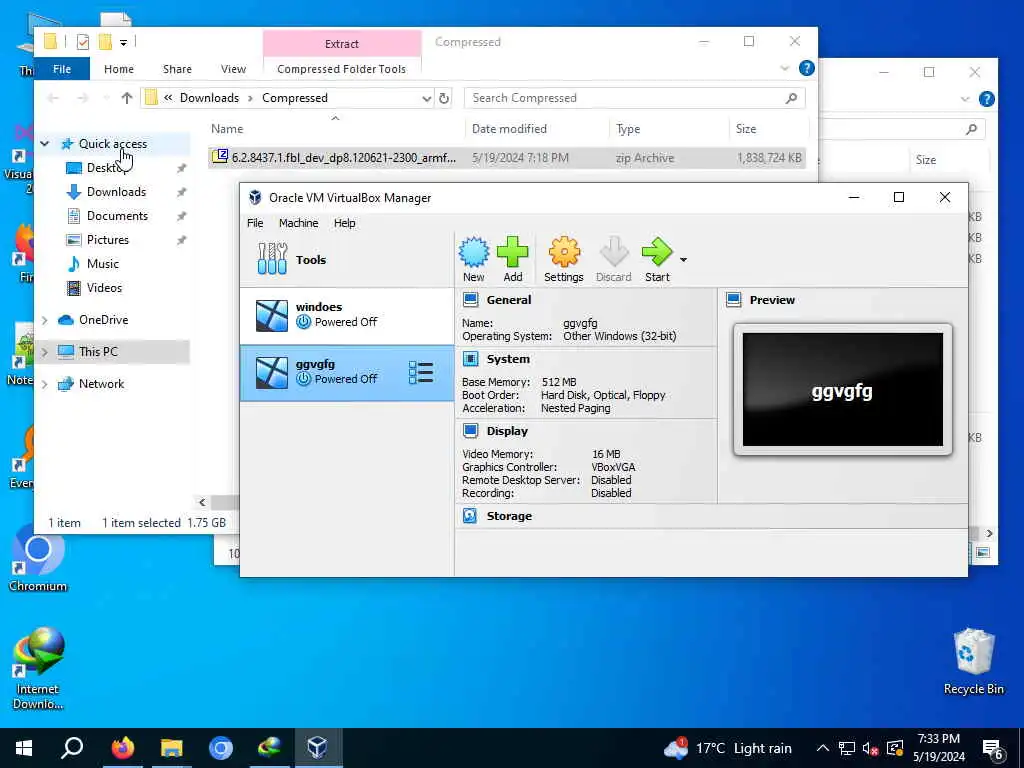
Task: Show hidden system tray icons chevron
Action: coord(823,748)
